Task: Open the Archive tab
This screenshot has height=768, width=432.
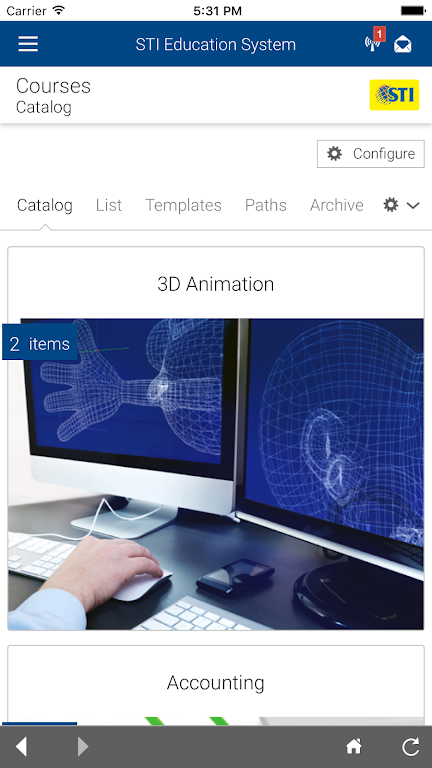Action: [337, 205]
